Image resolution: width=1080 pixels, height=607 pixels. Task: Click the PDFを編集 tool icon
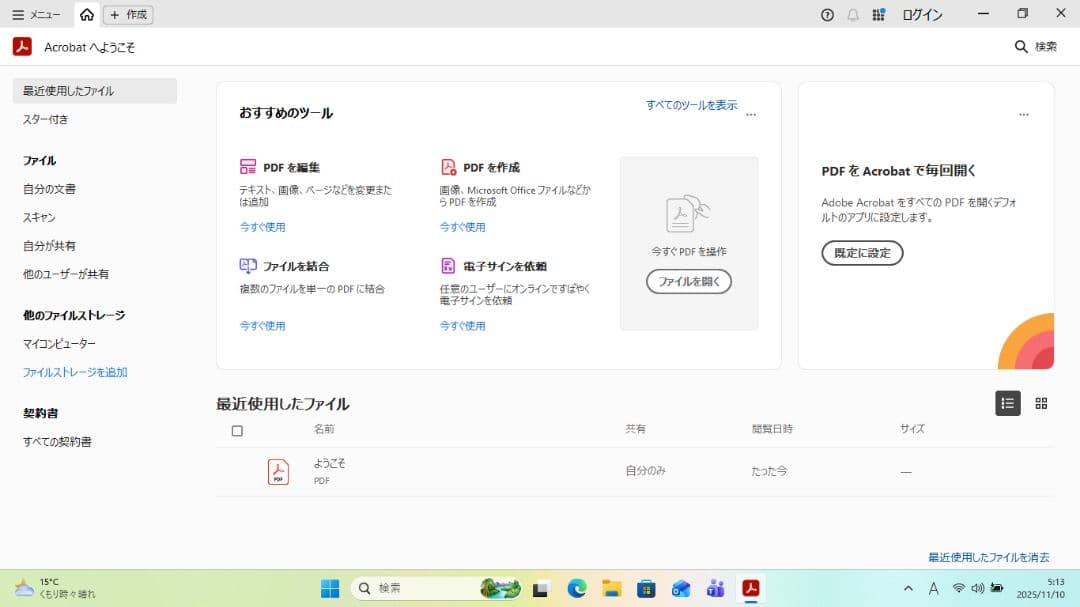pos(248,167)
